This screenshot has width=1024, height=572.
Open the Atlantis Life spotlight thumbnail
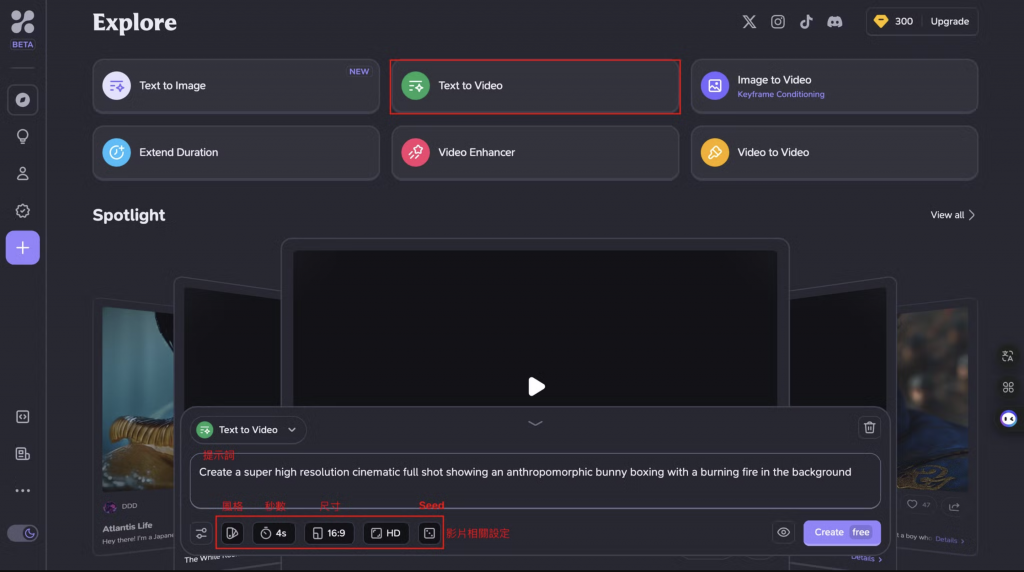point(138,398)
